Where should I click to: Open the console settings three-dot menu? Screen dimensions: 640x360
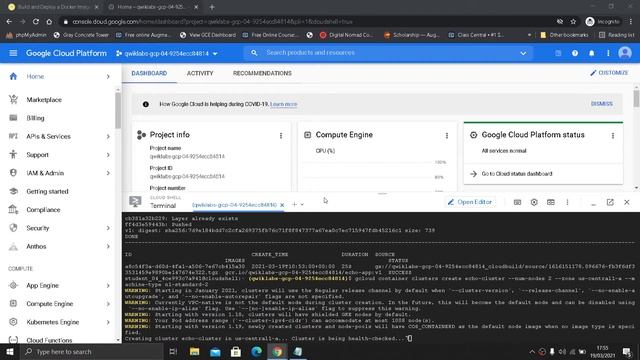point(608,53)
